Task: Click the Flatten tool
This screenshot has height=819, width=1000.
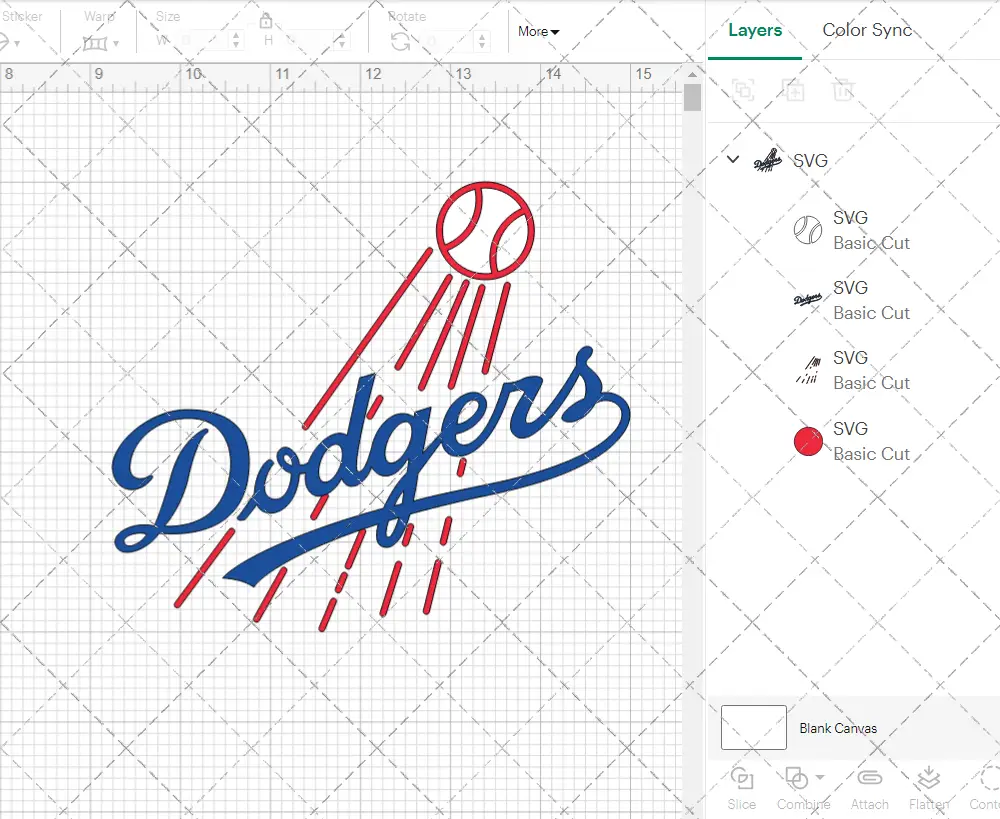Action: pyautogui.click(x=929, y=788)
